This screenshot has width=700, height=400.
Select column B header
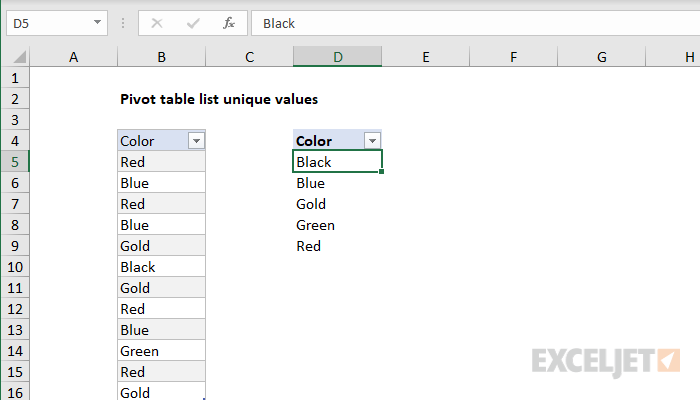(x=162, y=57)
